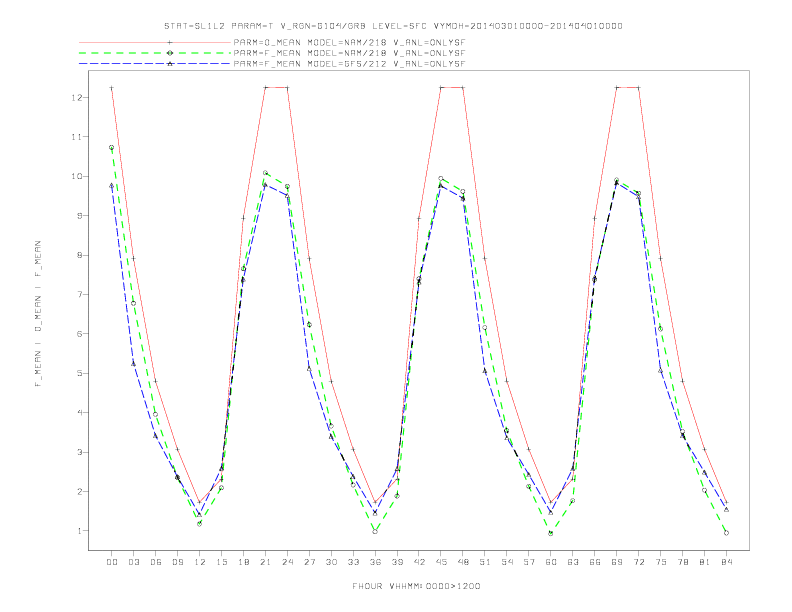Viewport: 792px width, 612px height.
Task: Click y-axis tick label 8
Action: coord(80,255)
